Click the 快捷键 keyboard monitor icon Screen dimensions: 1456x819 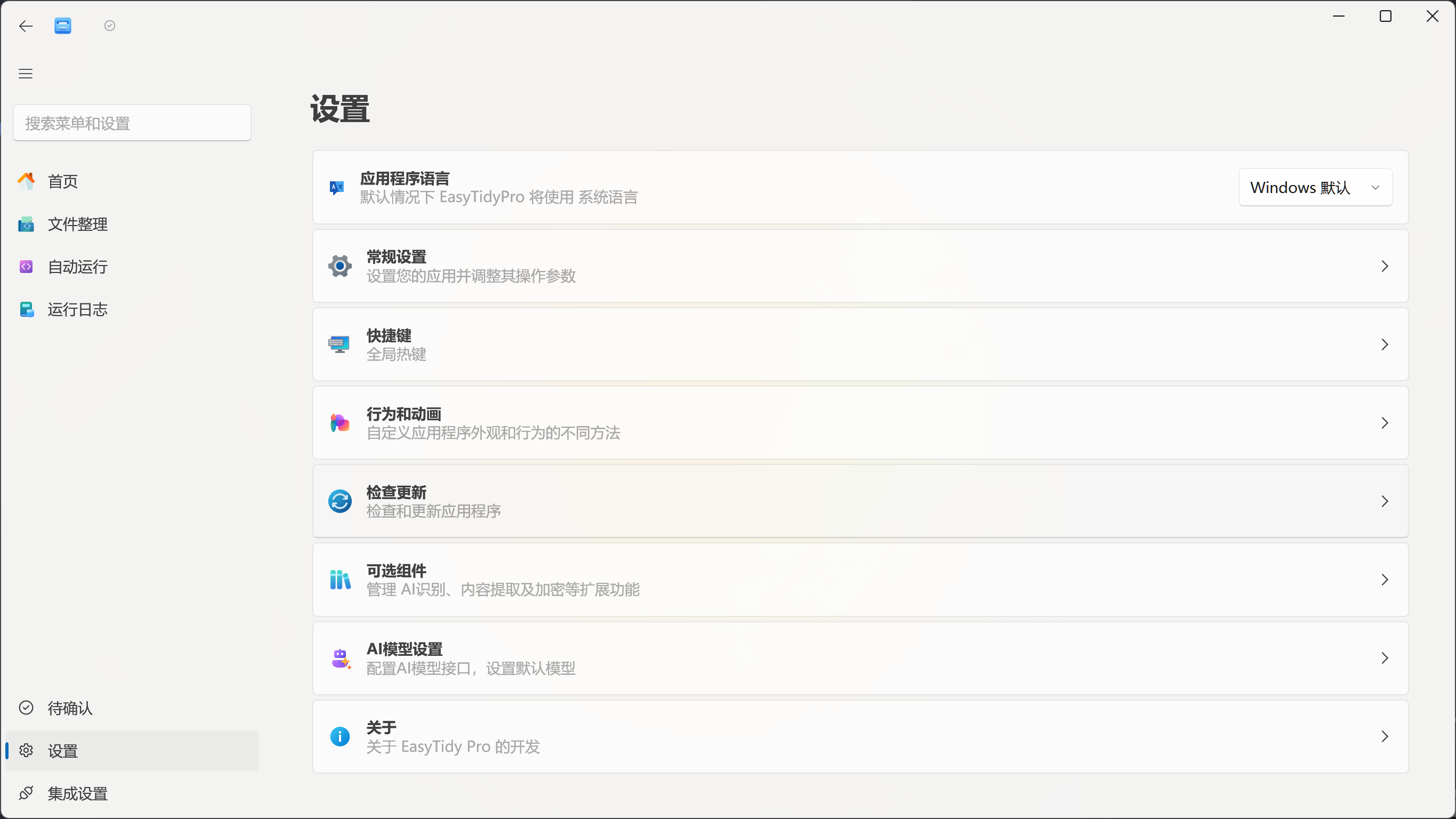(339, 344)
